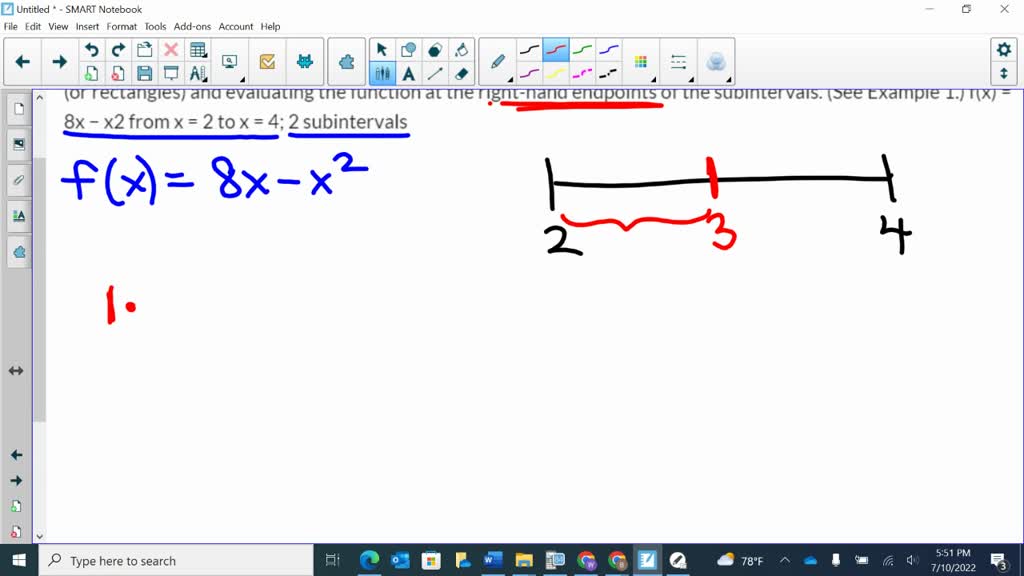1024x576 pixels.
Task: Expand the magnifier tool corner arrow
Action: pos(243,80)
